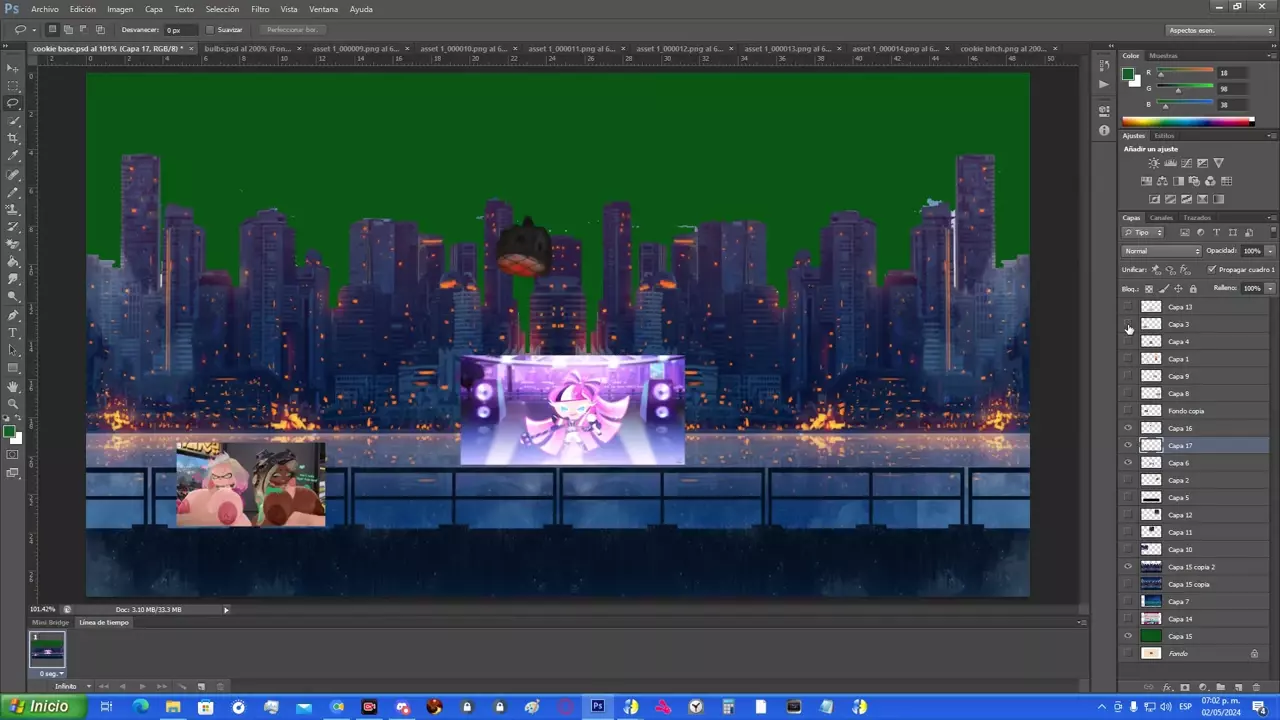Select the Horizontal Type tool

[13, 332]
